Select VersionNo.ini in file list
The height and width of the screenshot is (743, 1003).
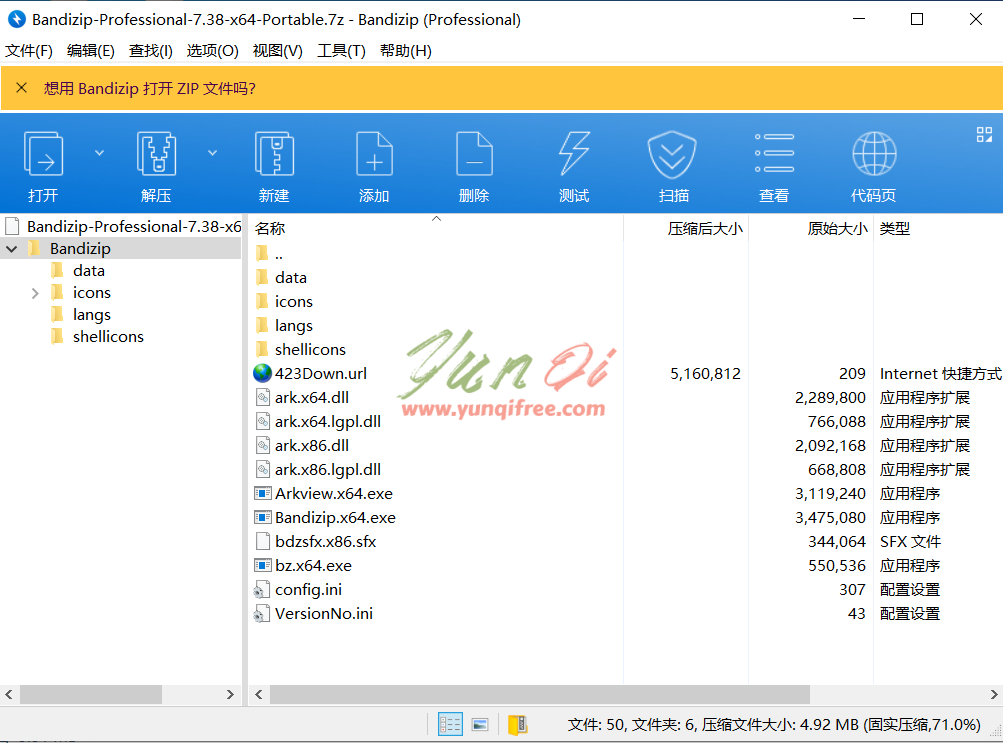[324, 614]
